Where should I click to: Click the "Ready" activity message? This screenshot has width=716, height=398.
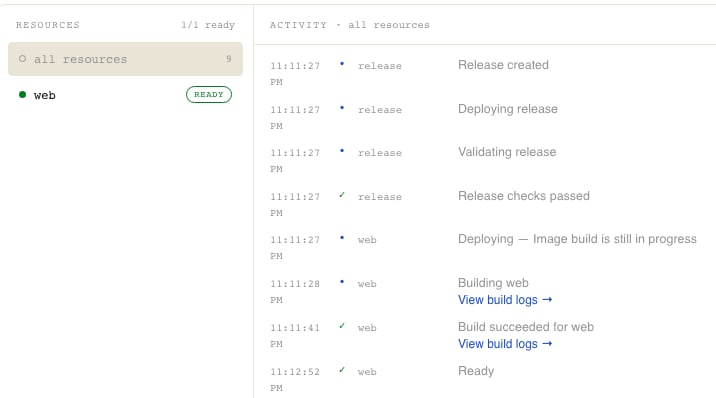tap(476, 371)
